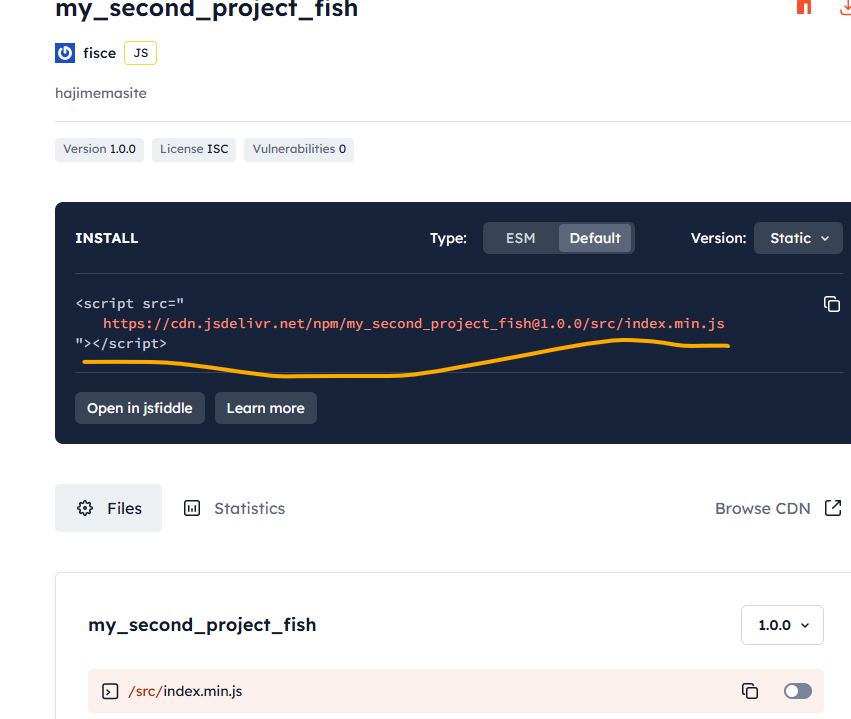Copy the install script snippet icon
This screenshot has width=851, height=719.
click(x=832, y=304)
